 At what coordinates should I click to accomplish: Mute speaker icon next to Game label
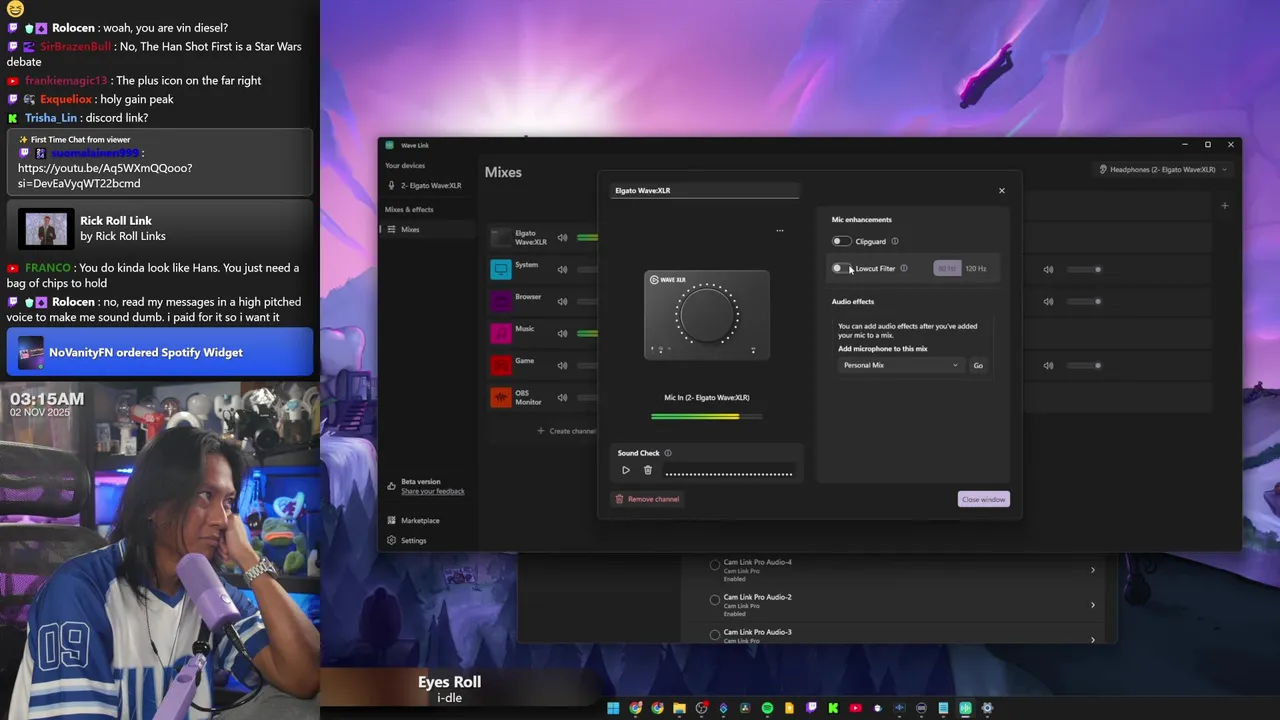[562, 365]
